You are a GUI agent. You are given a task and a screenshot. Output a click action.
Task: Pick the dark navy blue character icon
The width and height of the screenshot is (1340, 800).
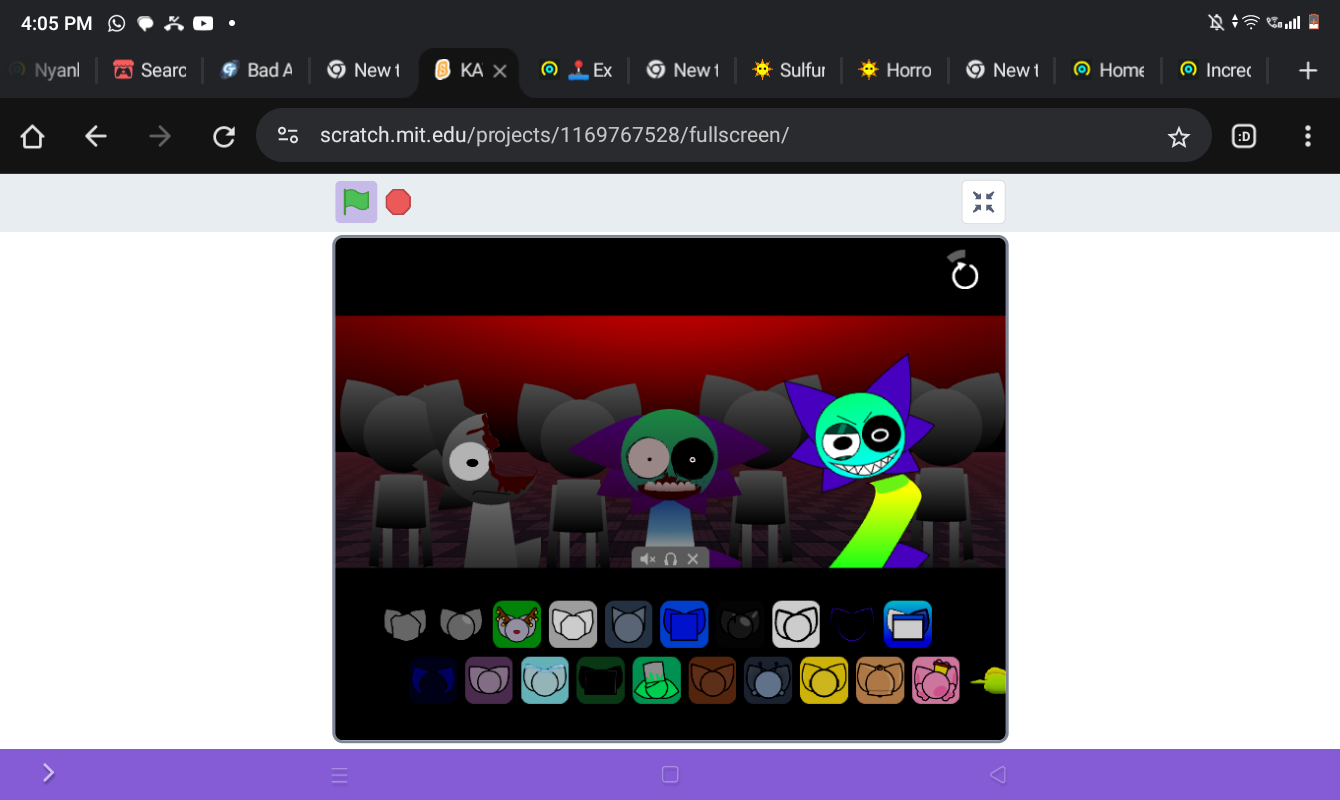433,680
